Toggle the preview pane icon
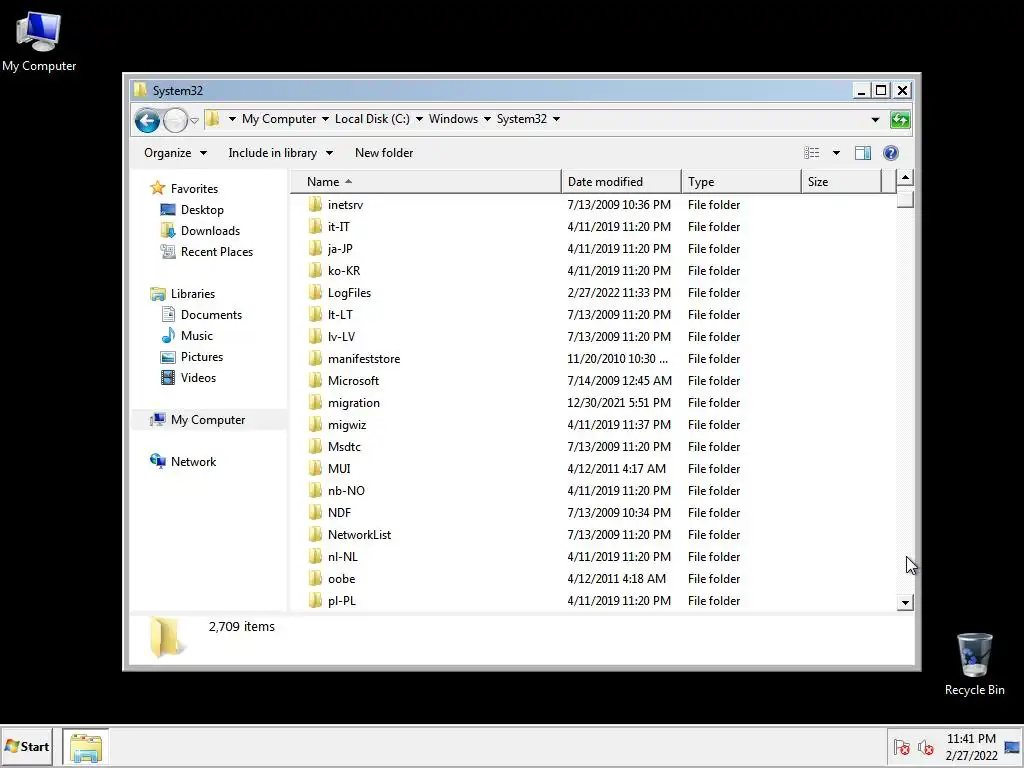 point(863,153)
